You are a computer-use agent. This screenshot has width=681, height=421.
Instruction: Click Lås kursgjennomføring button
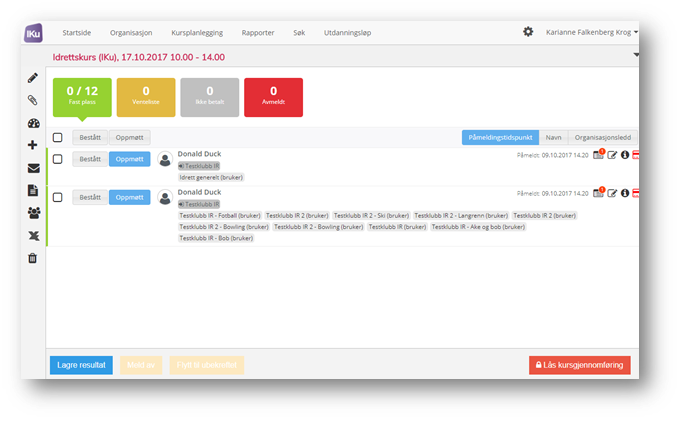click(x=580, y=365)
